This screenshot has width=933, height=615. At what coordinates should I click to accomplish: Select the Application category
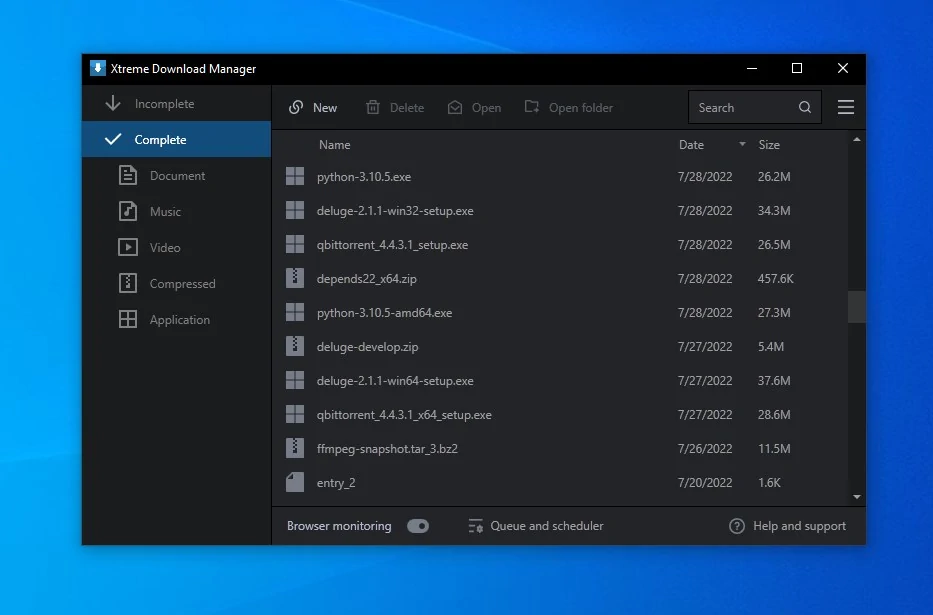pos(179,319)
